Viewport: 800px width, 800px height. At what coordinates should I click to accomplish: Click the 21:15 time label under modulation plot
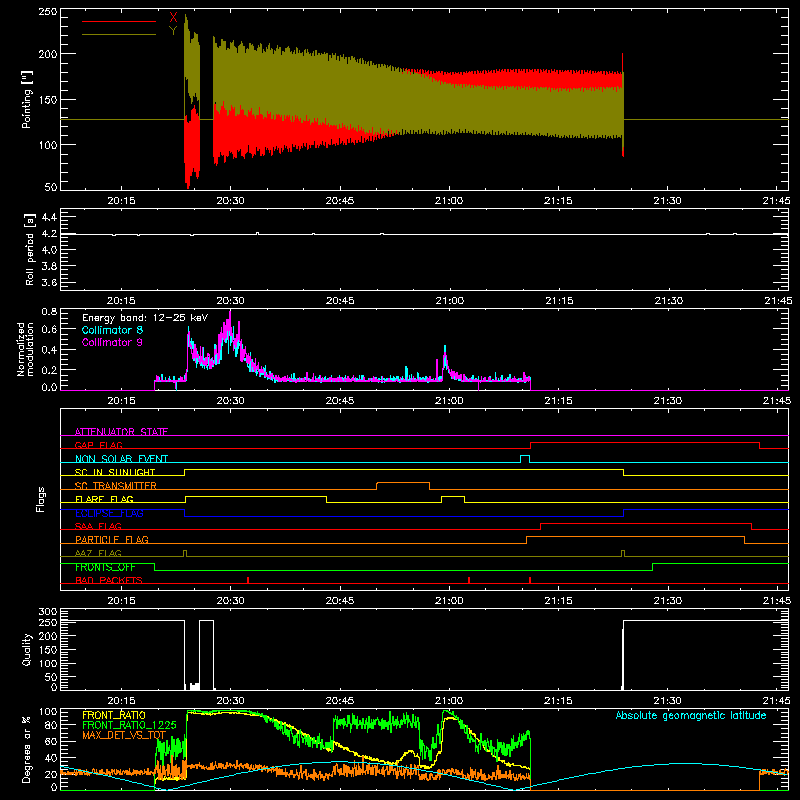[558, 401]
